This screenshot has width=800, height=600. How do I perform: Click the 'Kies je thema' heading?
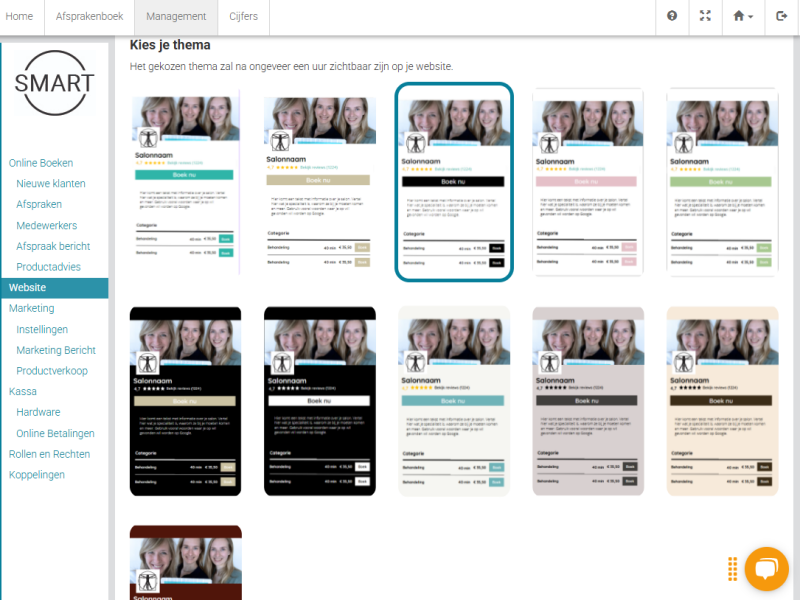coord(170,45)
